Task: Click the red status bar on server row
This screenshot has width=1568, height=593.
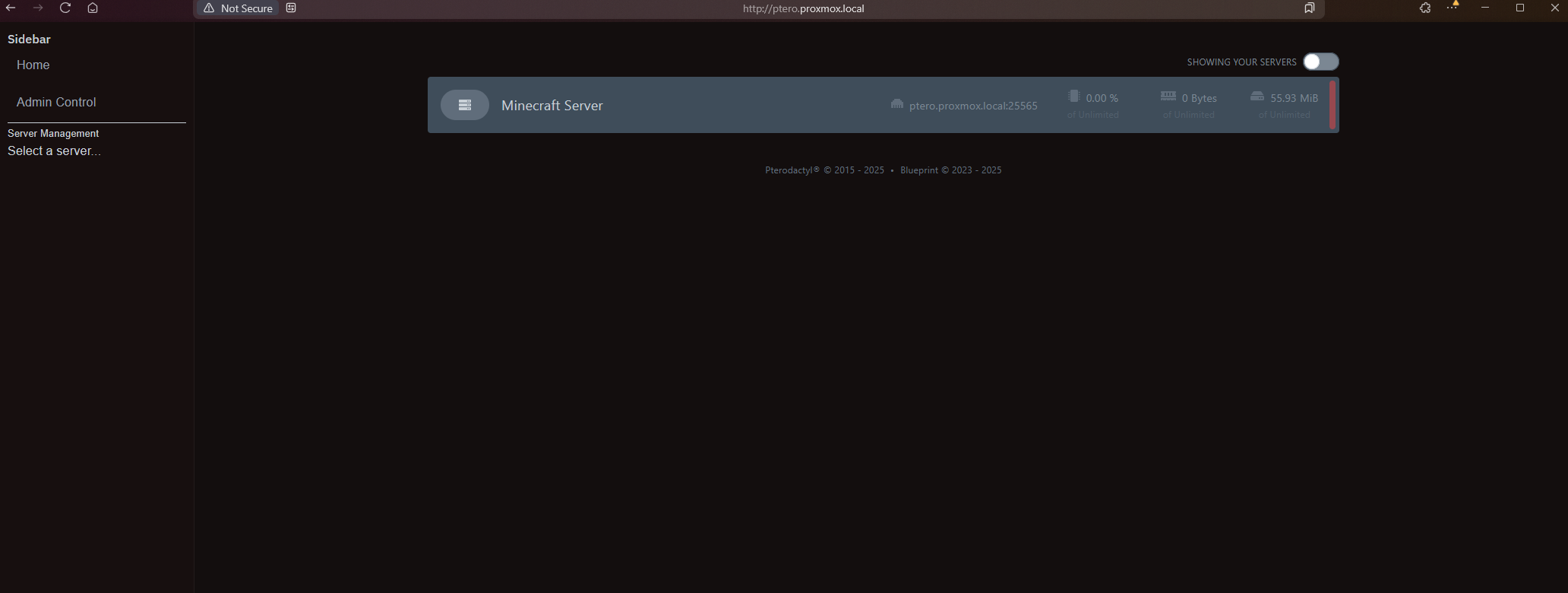Action: [x=1332, y=105]
